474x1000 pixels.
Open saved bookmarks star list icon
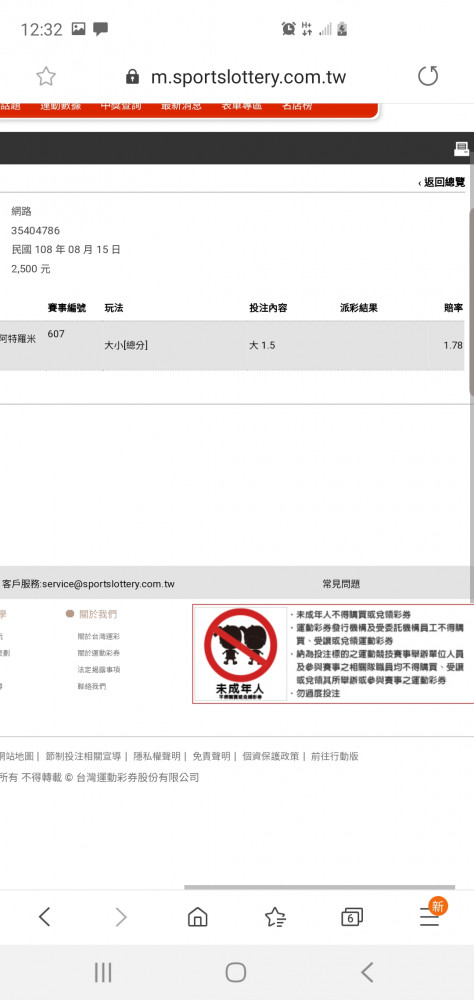[275, 917]
